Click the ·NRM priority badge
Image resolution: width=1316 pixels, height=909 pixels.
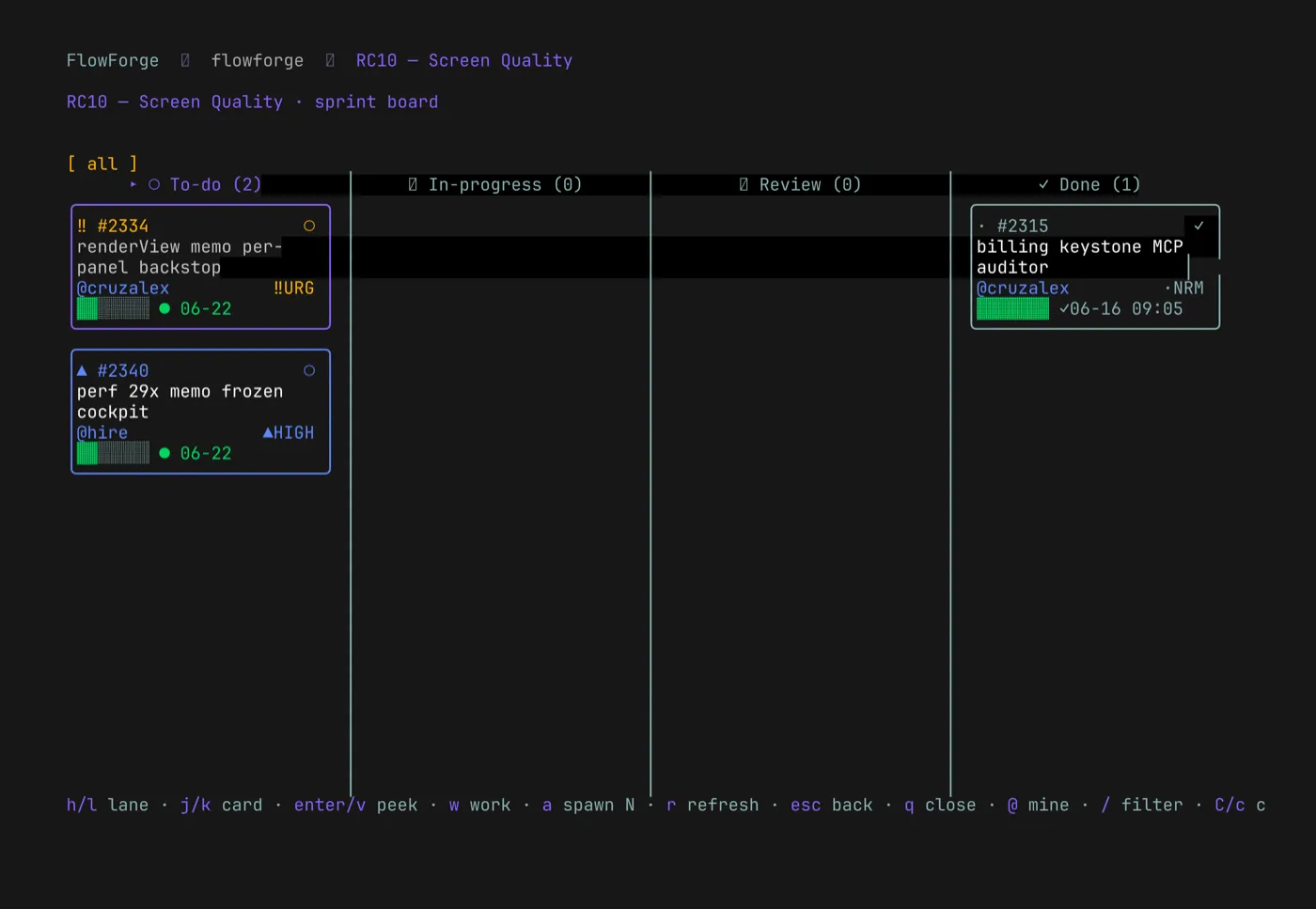(1183, 288)
